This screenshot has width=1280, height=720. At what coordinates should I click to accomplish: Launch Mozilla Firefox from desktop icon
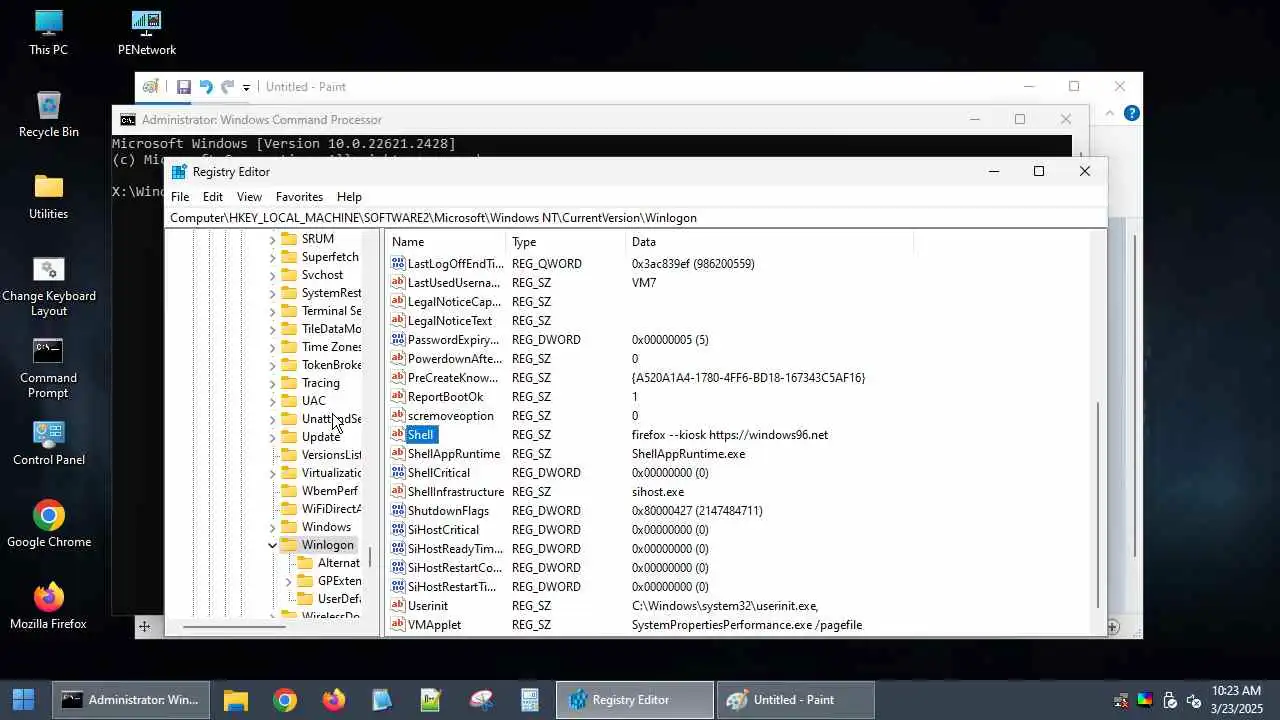click(x=48, y=606)
